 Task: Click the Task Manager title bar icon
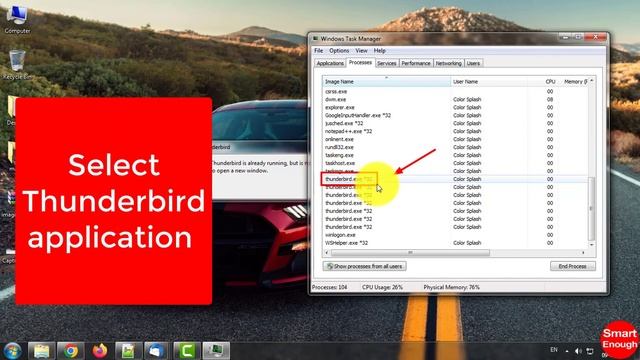[315, 39]
